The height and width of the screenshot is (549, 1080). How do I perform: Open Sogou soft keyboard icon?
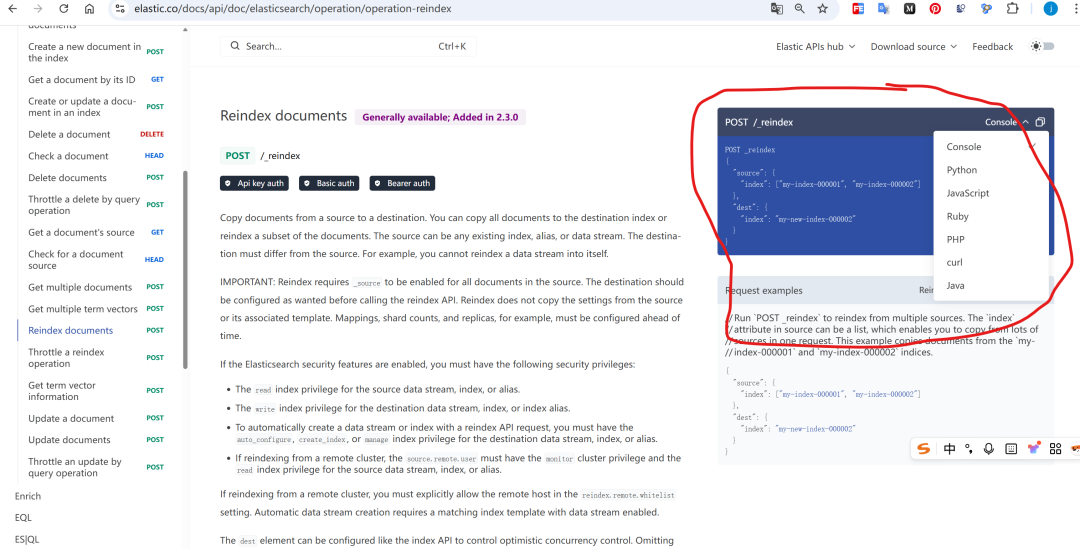[1011, 449]
